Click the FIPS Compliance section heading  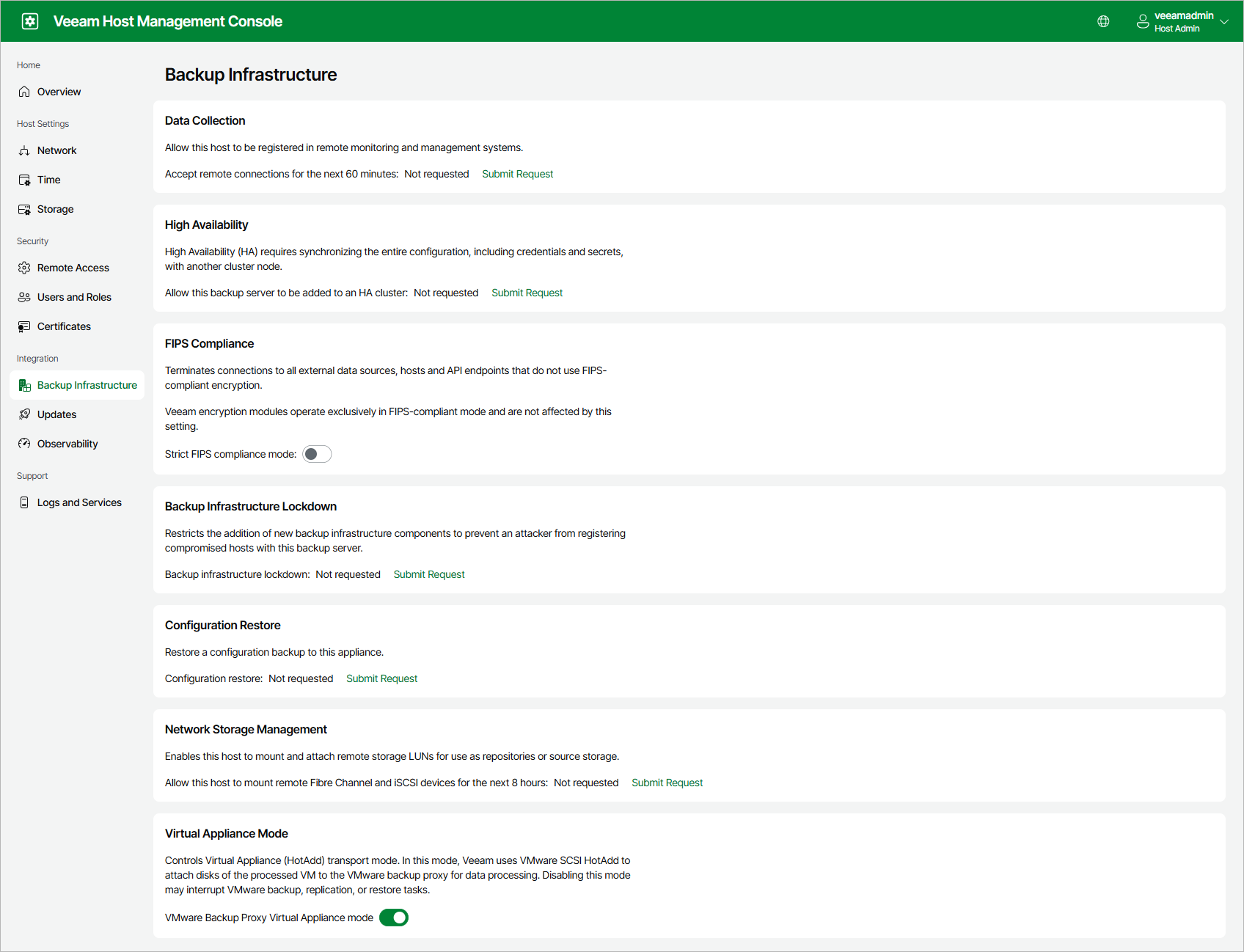[209, 343]
